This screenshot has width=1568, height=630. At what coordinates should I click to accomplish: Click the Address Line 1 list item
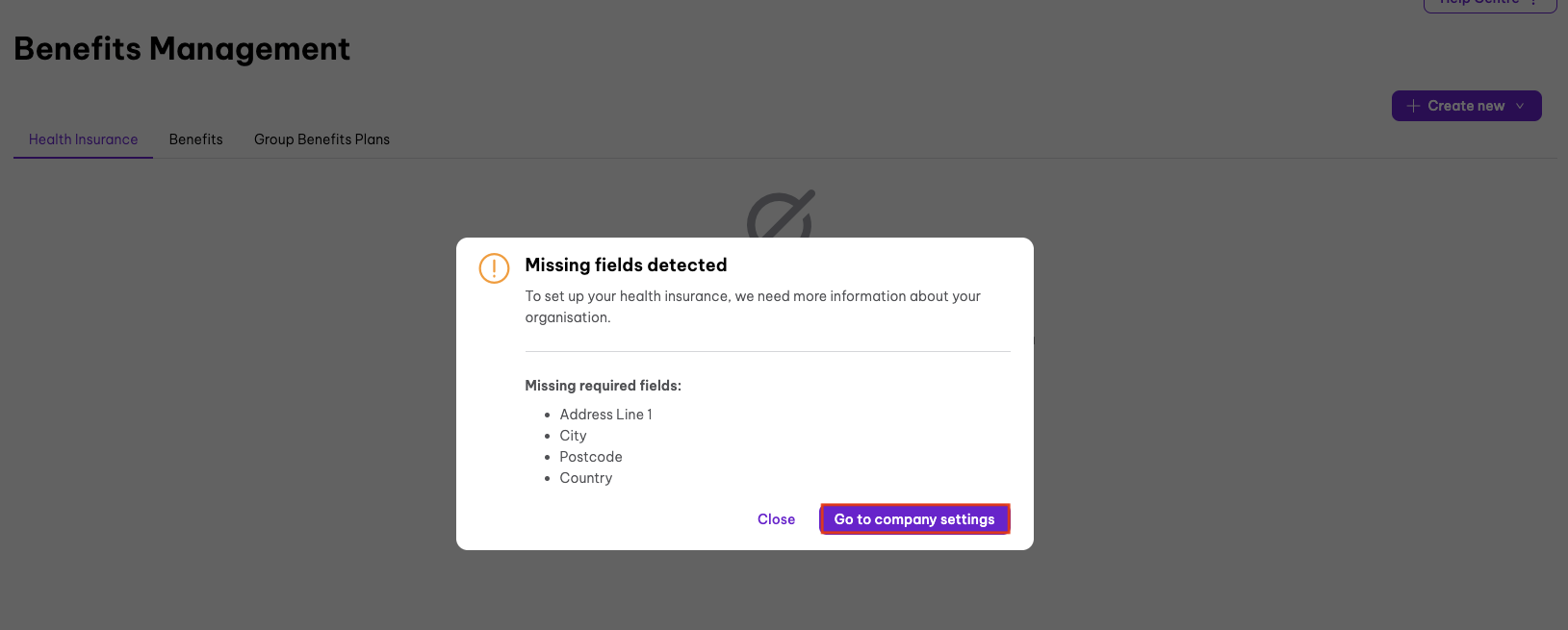click(x=605, y=415)
